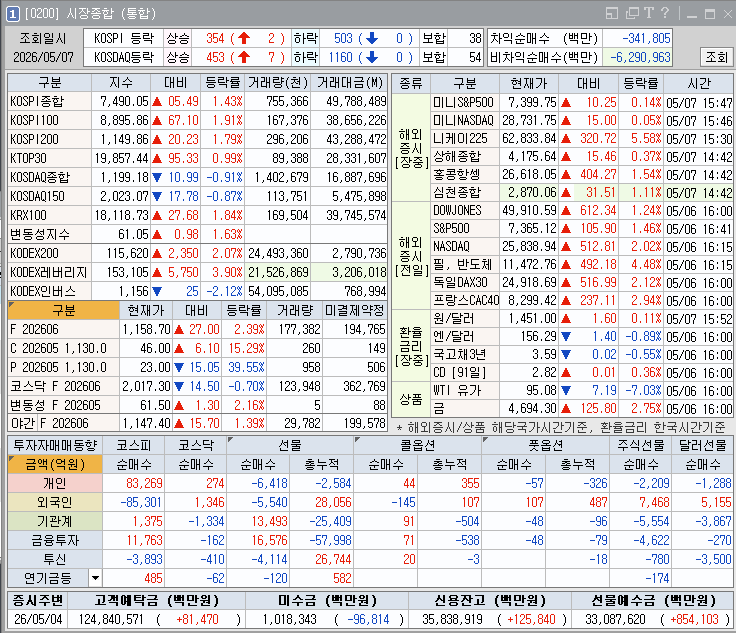The width and height of the screenshot is (736, 633).
Task: Select the 홍콩항셍 row
Action: [x=582, y=175]
